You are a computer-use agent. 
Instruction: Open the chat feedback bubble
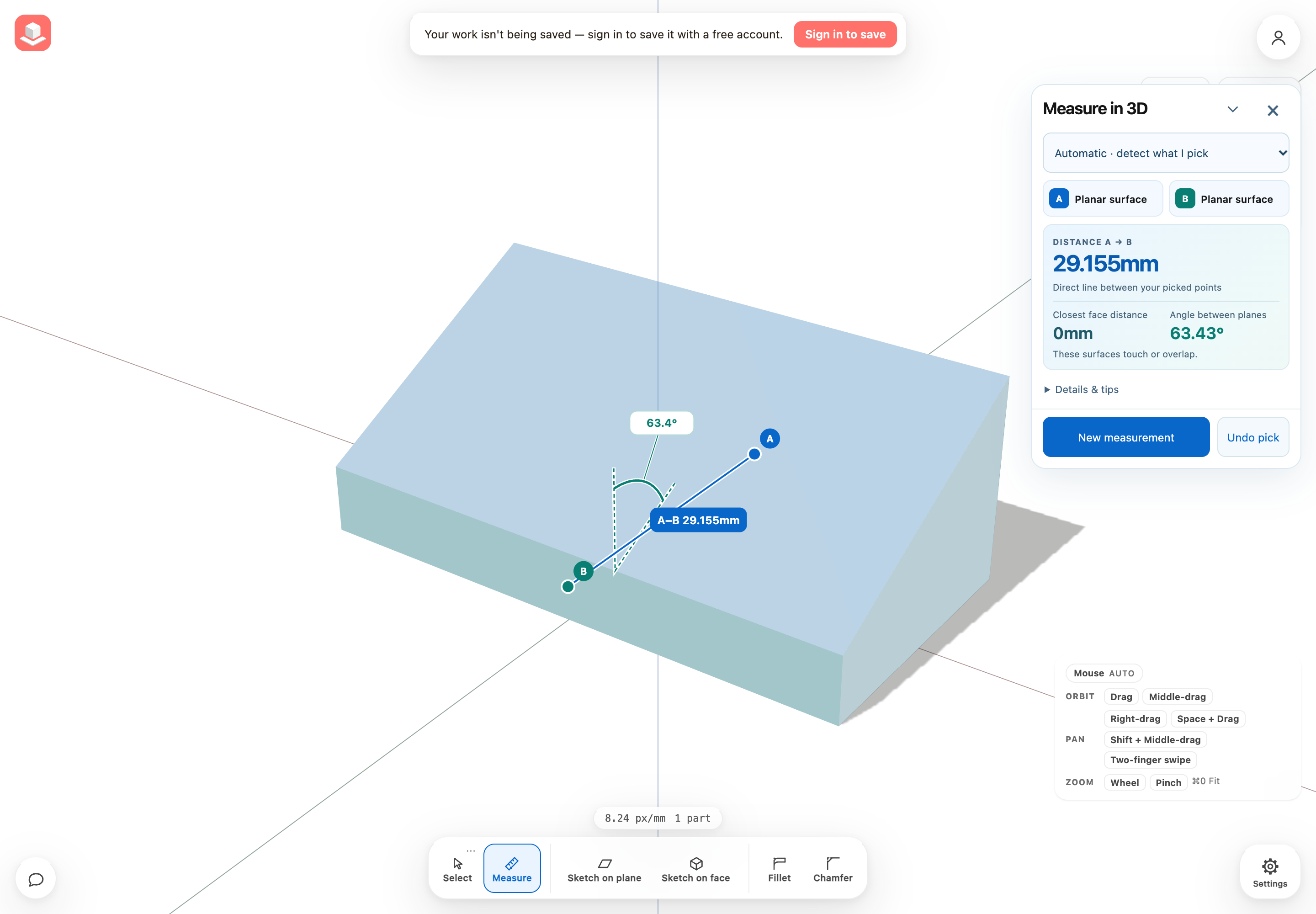point(36,878)
